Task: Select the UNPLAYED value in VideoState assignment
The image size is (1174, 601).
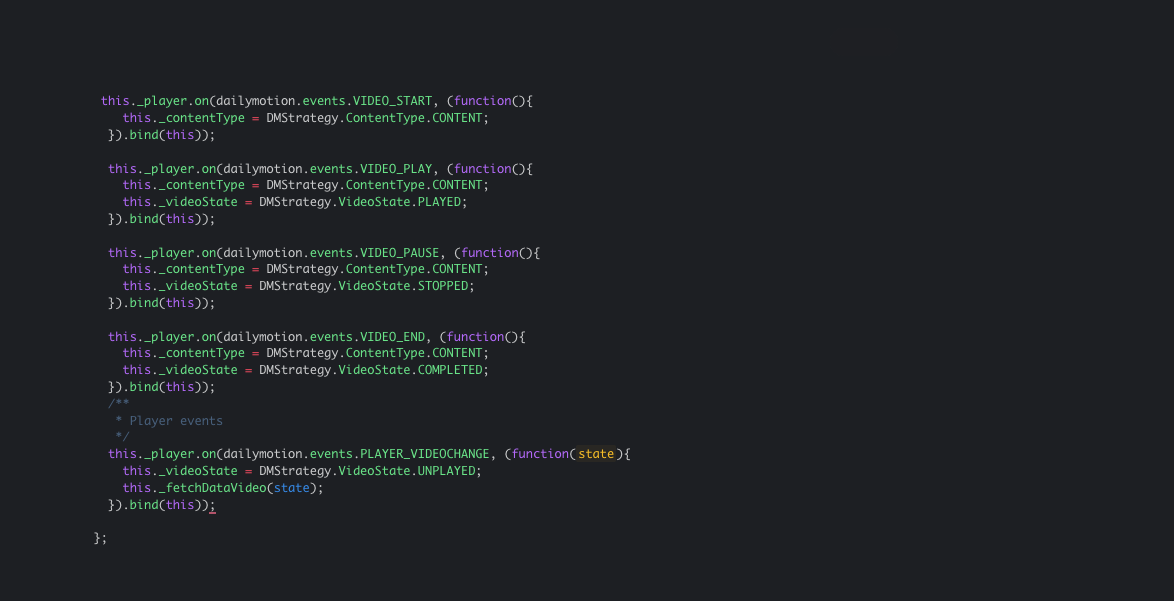Action: tap(447, 471)
